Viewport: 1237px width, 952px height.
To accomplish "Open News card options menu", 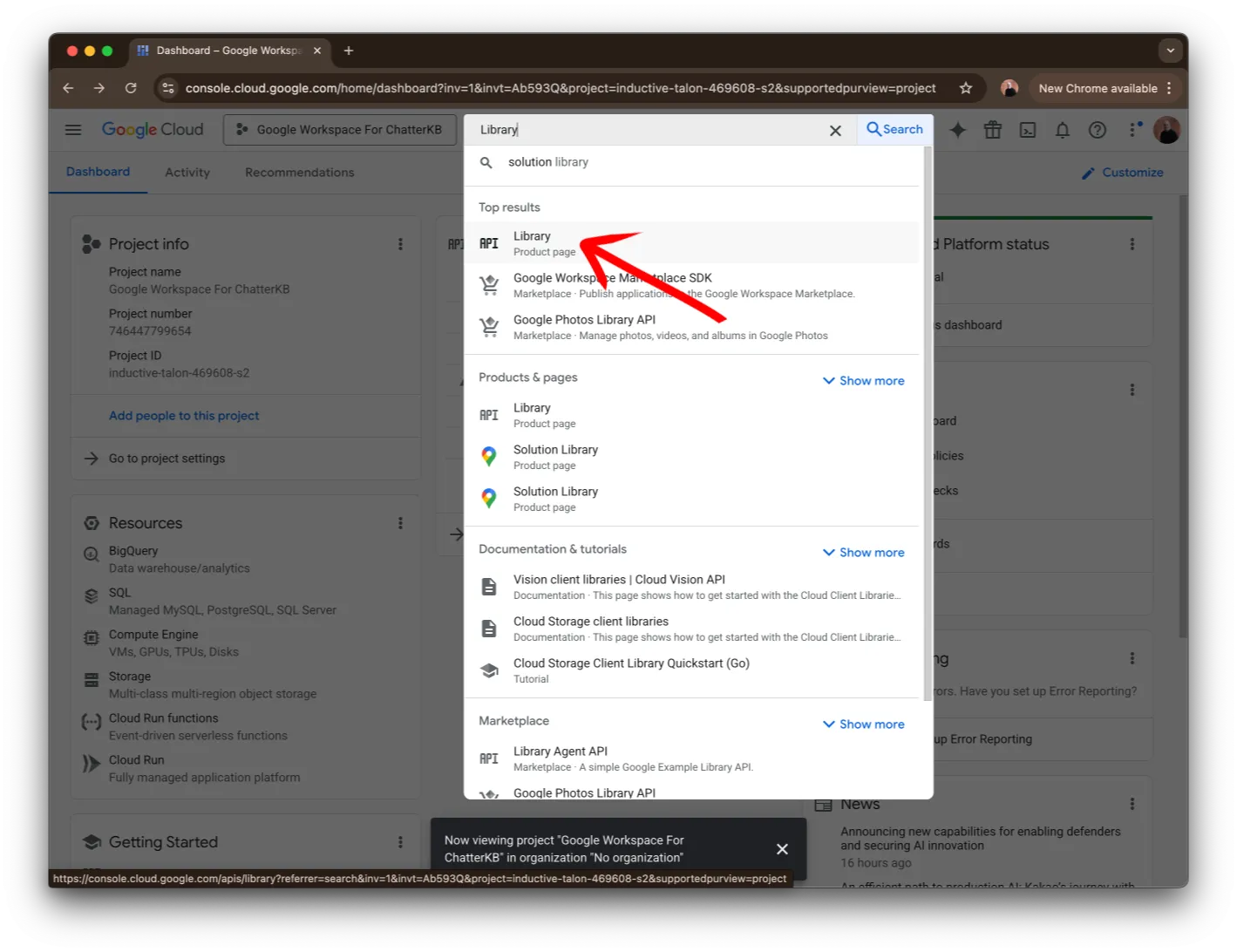I will 1132,804.
